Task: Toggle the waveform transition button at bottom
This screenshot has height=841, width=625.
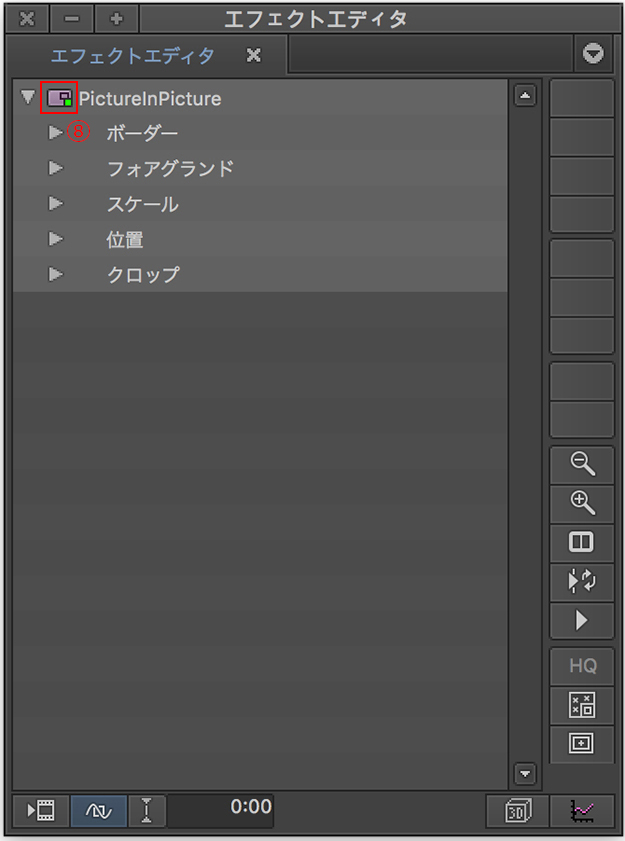Action: point(99,810)
